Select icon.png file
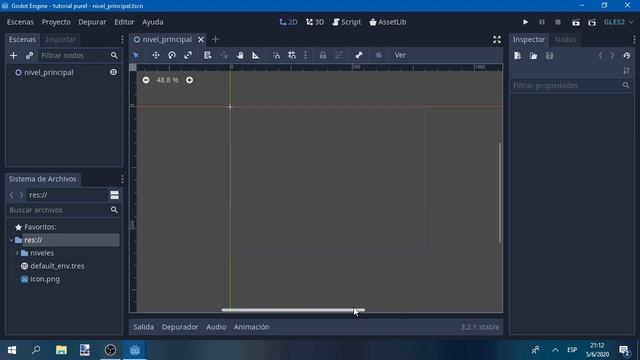The width and height of the screenshot is (640, 360). point(45,279)
